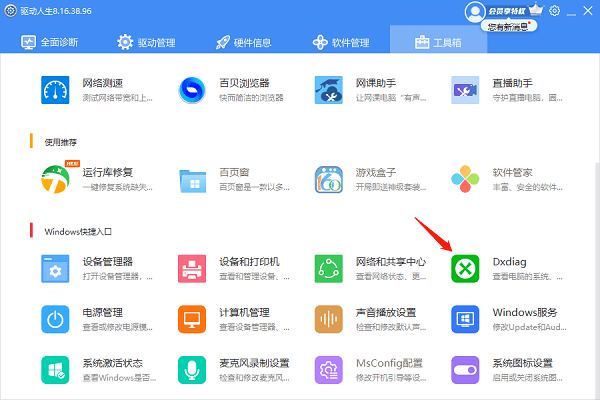Viewport: 600px width, 400px height.
Task: Click the user avatar icon
Action: [475, 12]
